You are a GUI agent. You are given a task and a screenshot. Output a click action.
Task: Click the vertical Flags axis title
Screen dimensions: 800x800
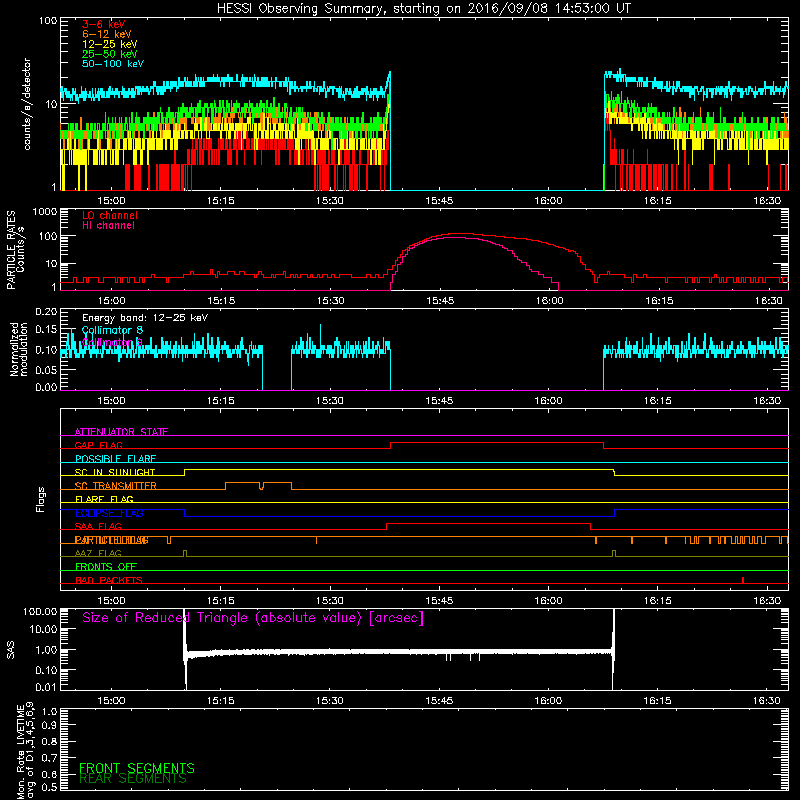click(x=41, y=499)
